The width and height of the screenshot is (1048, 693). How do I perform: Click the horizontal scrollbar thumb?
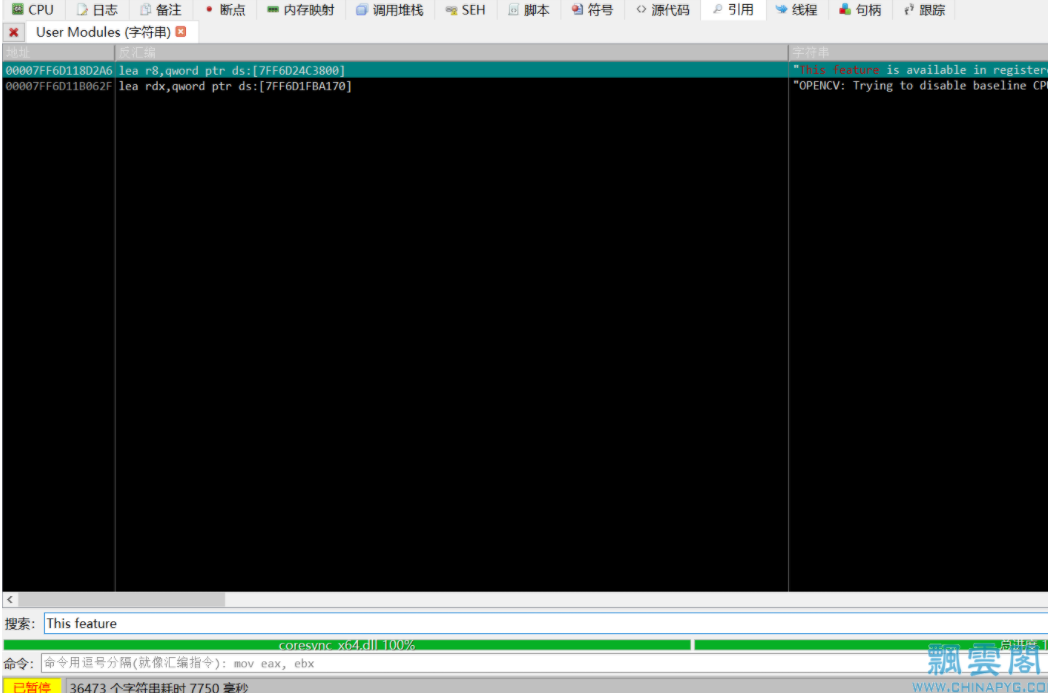click(x=122, y=599)
